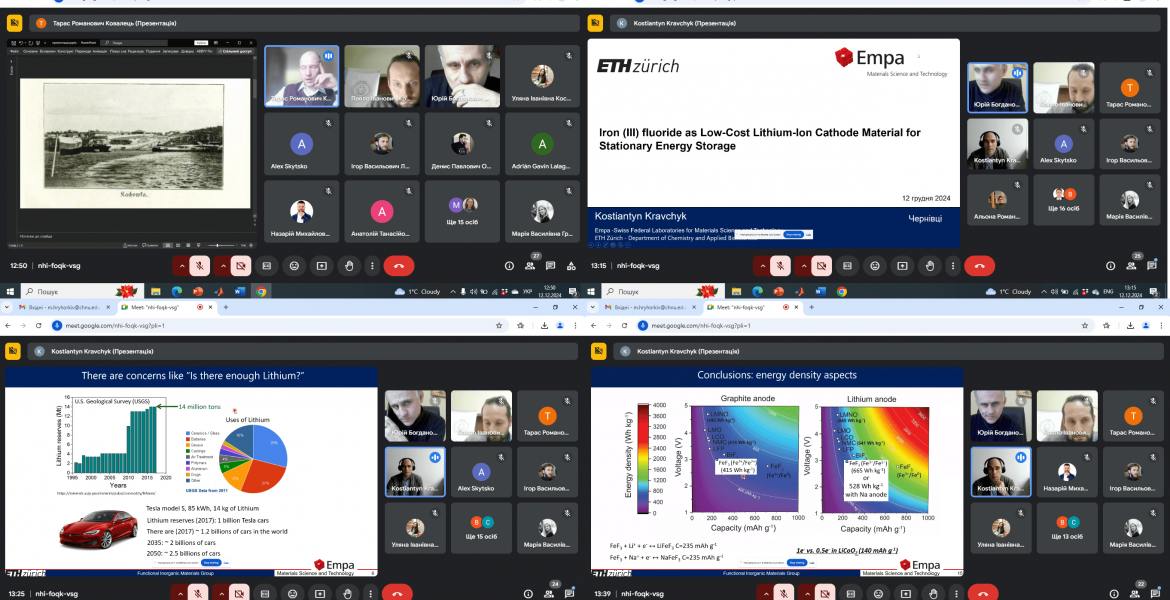Open extensions in bottom-right Chrome window

tap(1107, 325)
